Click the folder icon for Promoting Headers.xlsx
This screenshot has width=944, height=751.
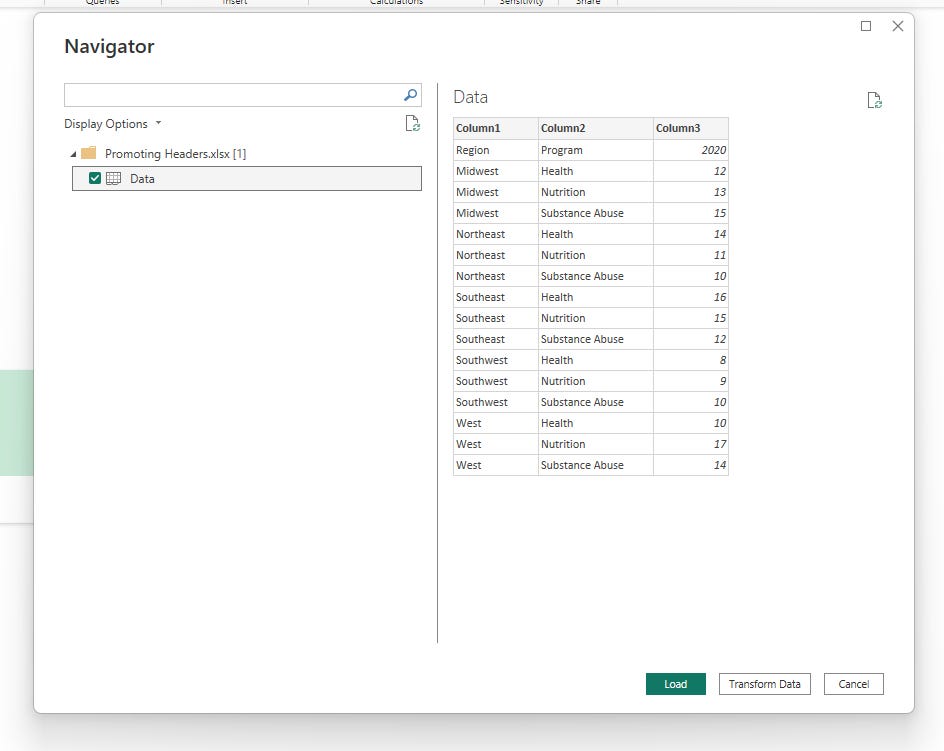click(86, 153)
